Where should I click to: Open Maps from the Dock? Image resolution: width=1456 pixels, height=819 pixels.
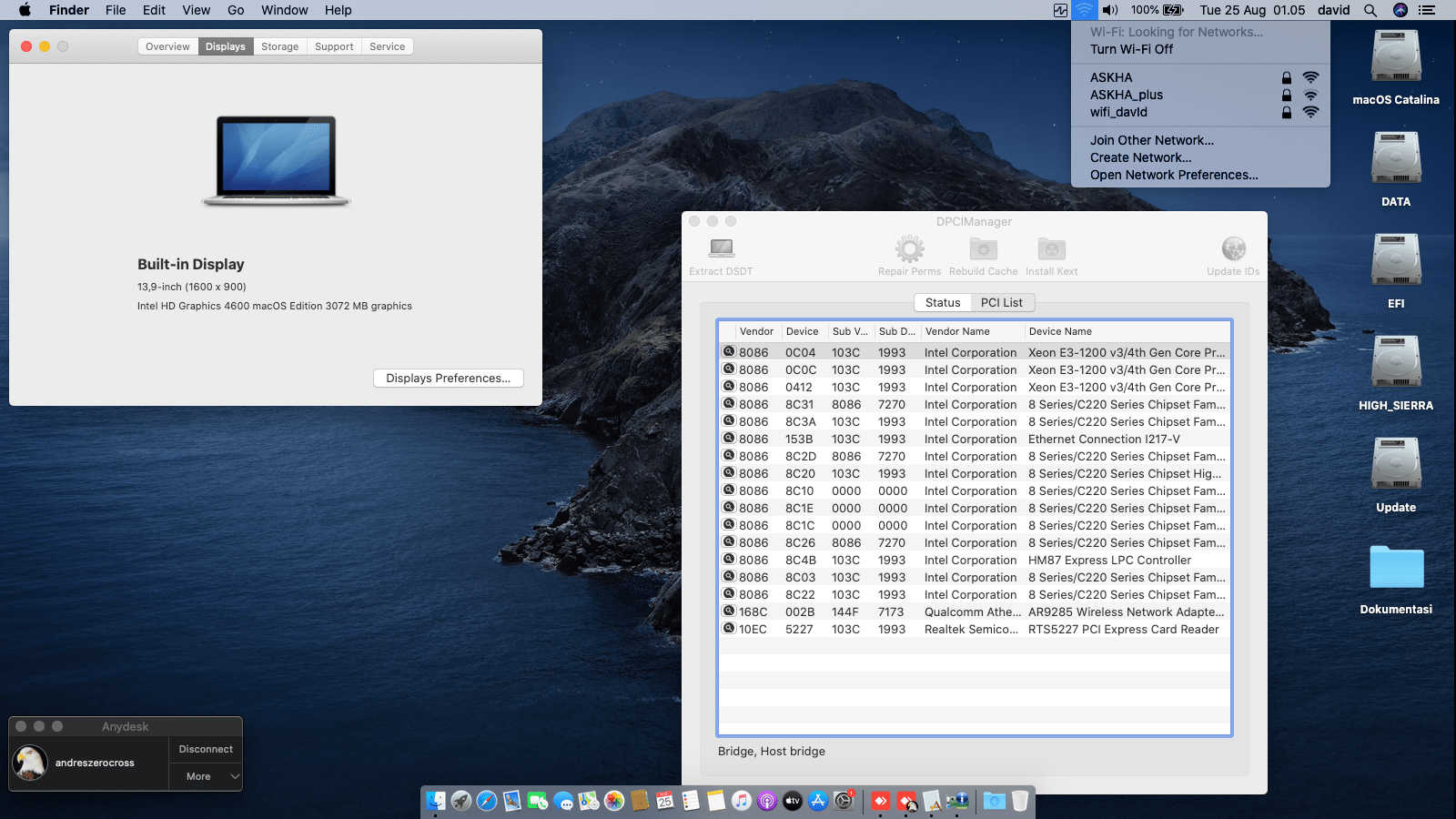coord(589,801)
